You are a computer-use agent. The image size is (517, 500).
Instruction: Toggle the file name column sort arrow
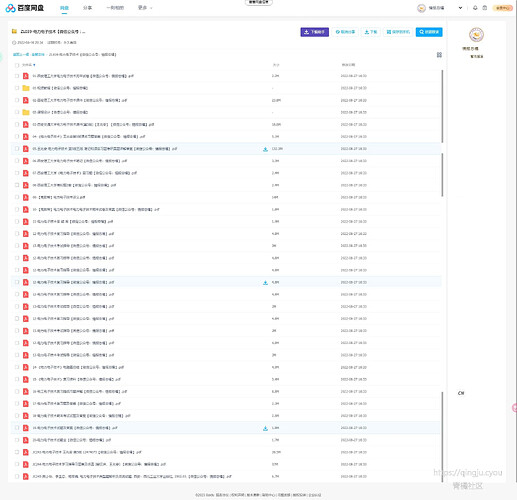[x=34, y=65]
